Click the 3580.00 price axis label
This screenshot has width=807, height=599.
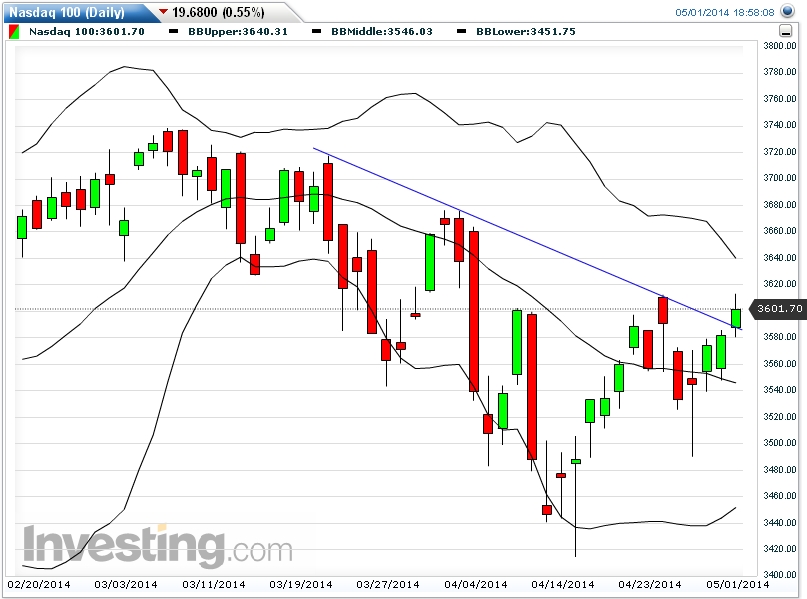pyautogui.click(x=779, y=337)
